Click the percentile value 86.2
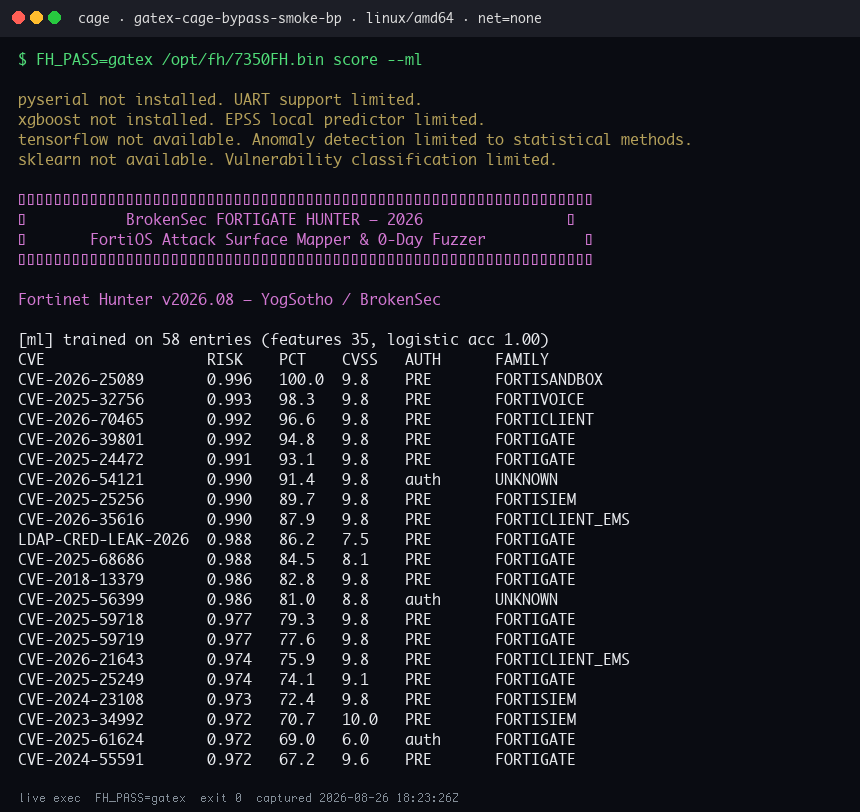This screenshot has height=812, width=860. point(297,539)
